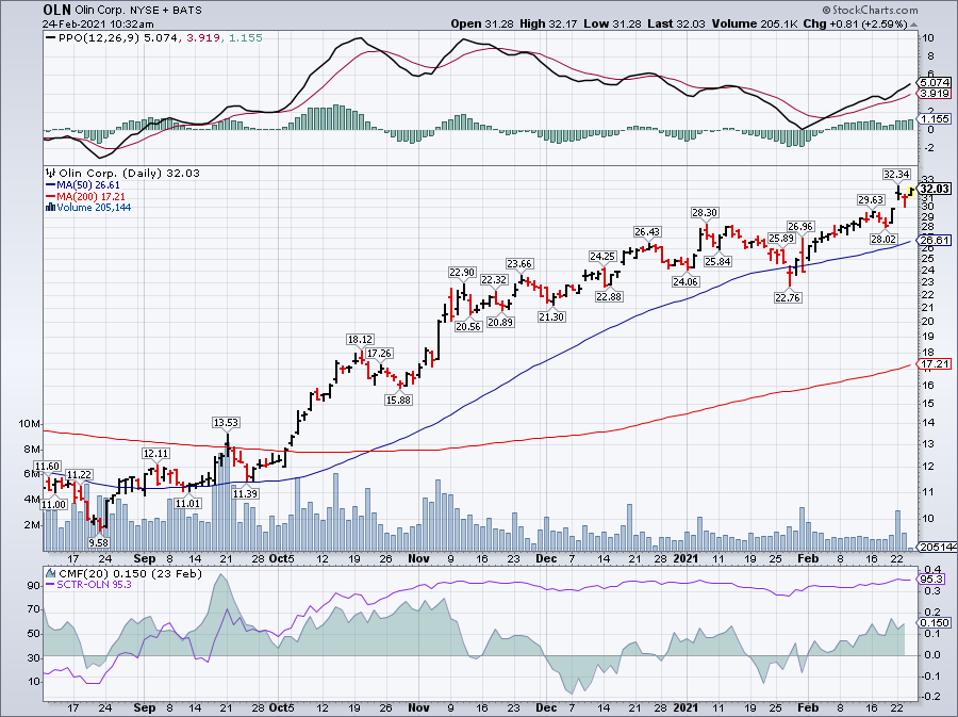
Task: Click the 17.21 MA(200) axis tag
Action: 935,364
